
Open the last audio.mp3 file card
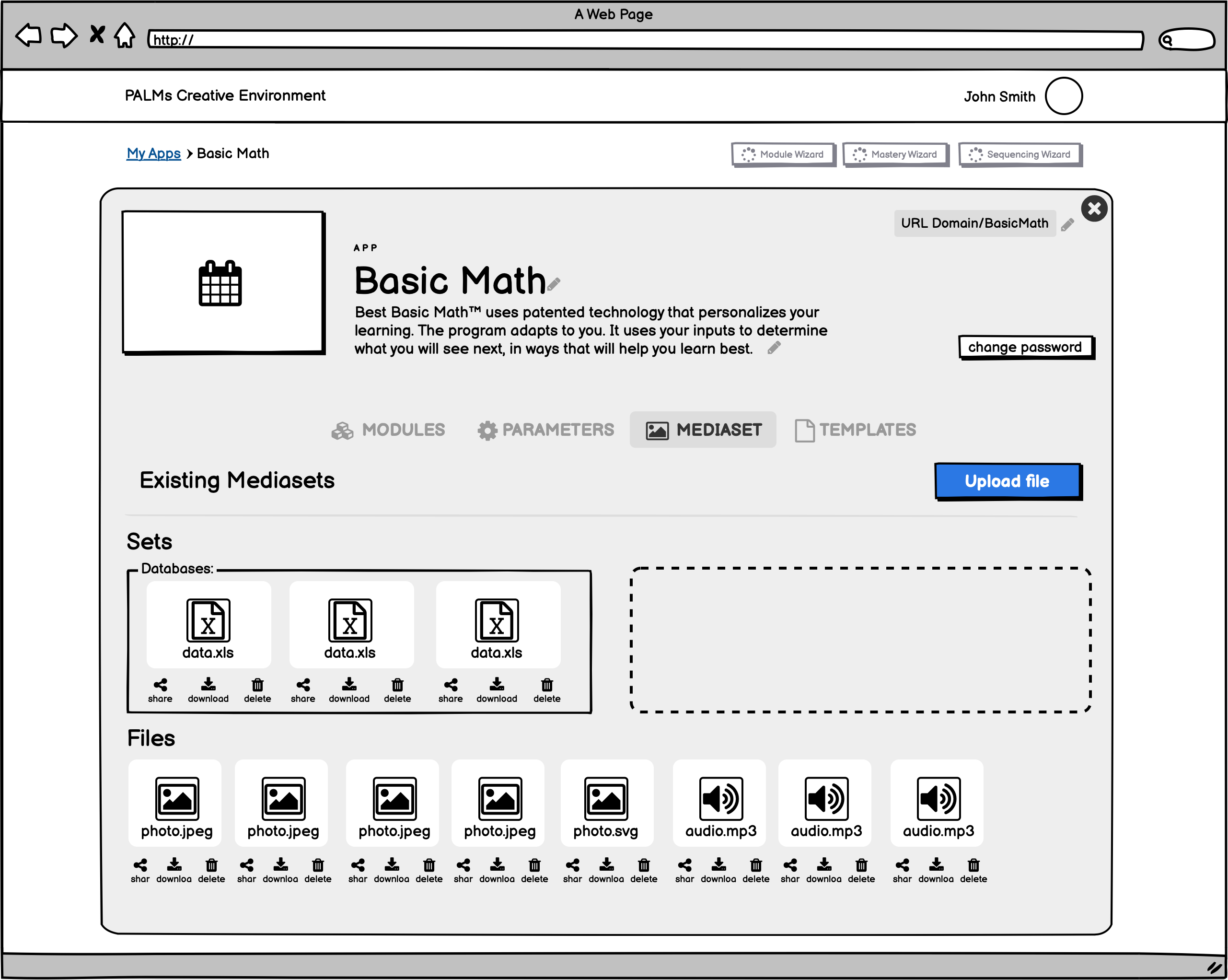937,803
